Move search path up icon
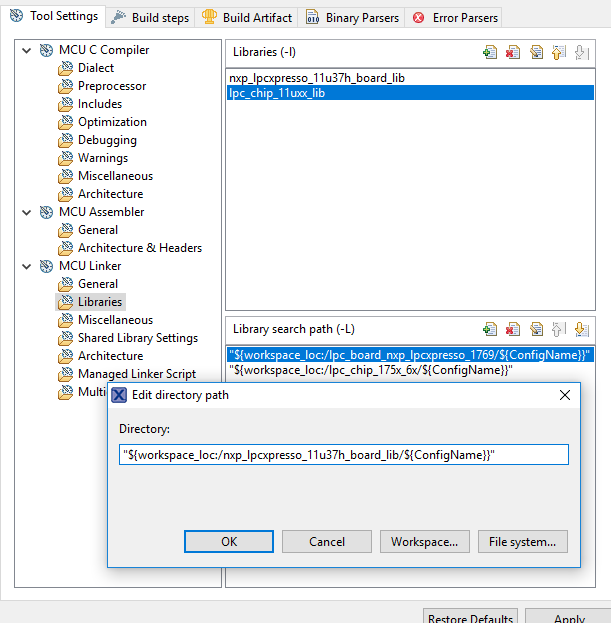The height and width of the screenshot is (623, 611). 559,329
